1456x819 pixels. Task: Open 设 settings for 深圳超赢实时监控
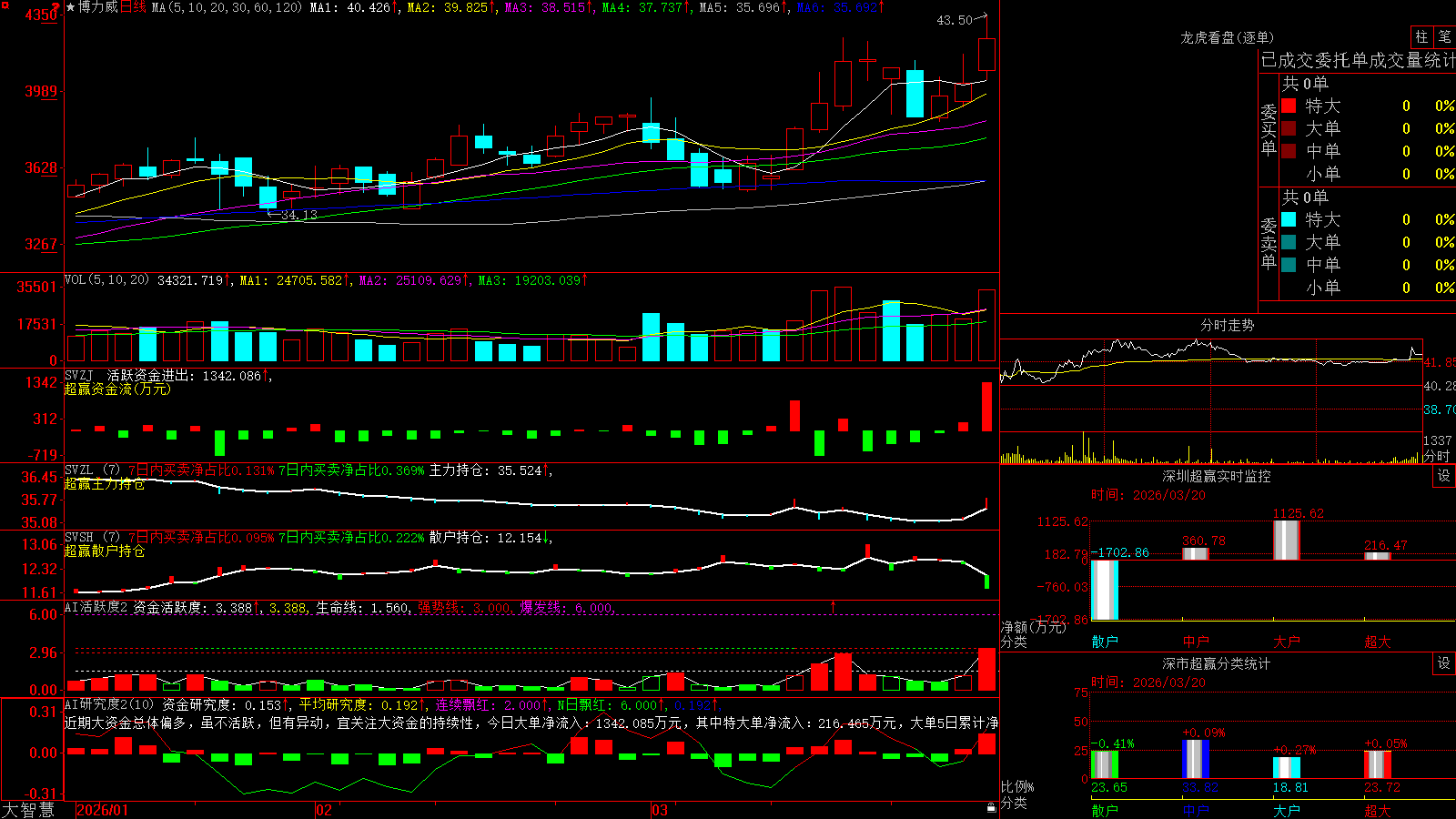coord(1444,476)
